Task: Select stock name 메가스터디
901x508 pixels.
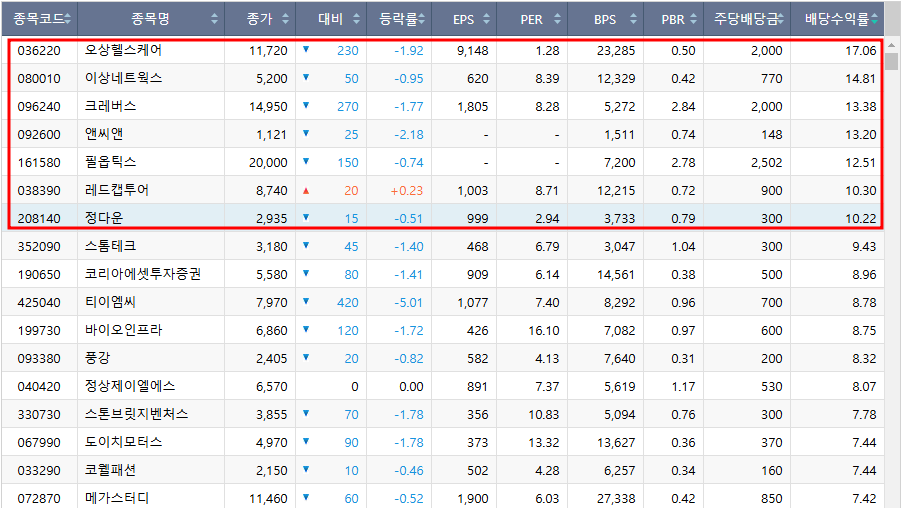Action: click(x=117, y=498)
